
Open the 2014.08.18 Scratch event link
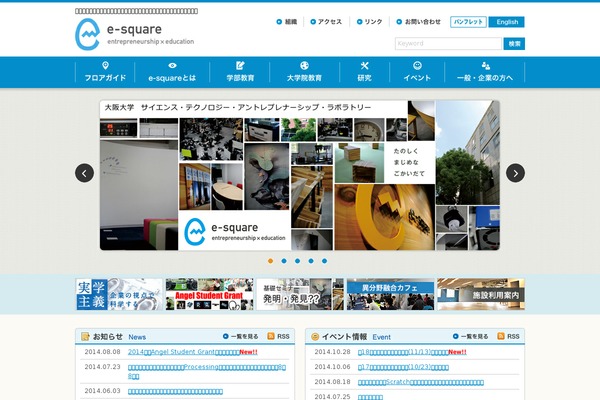[421, 382]
